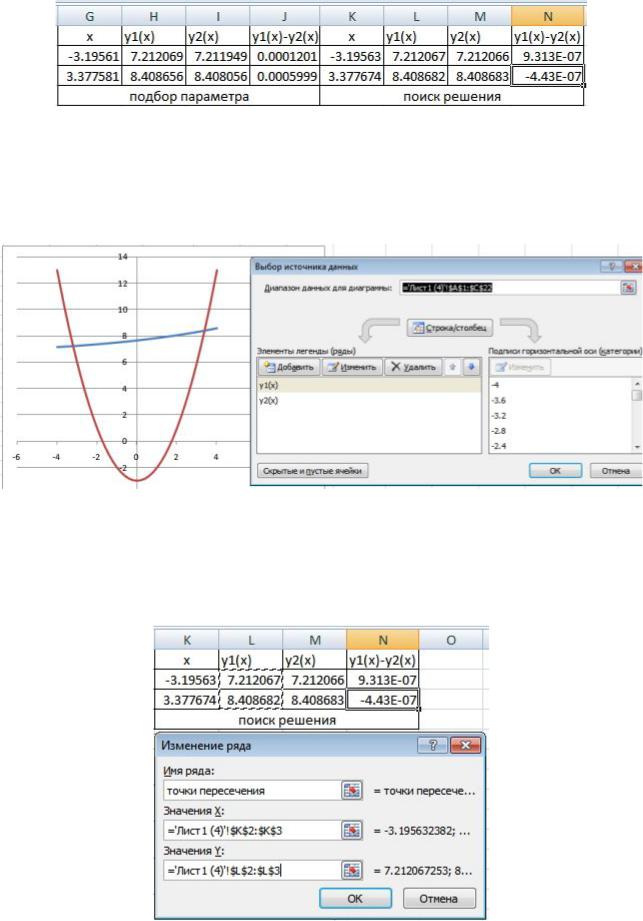Viewport: 643px width, 921px height.
Task: Click the chart data range input field
Action: coord(510,288)
